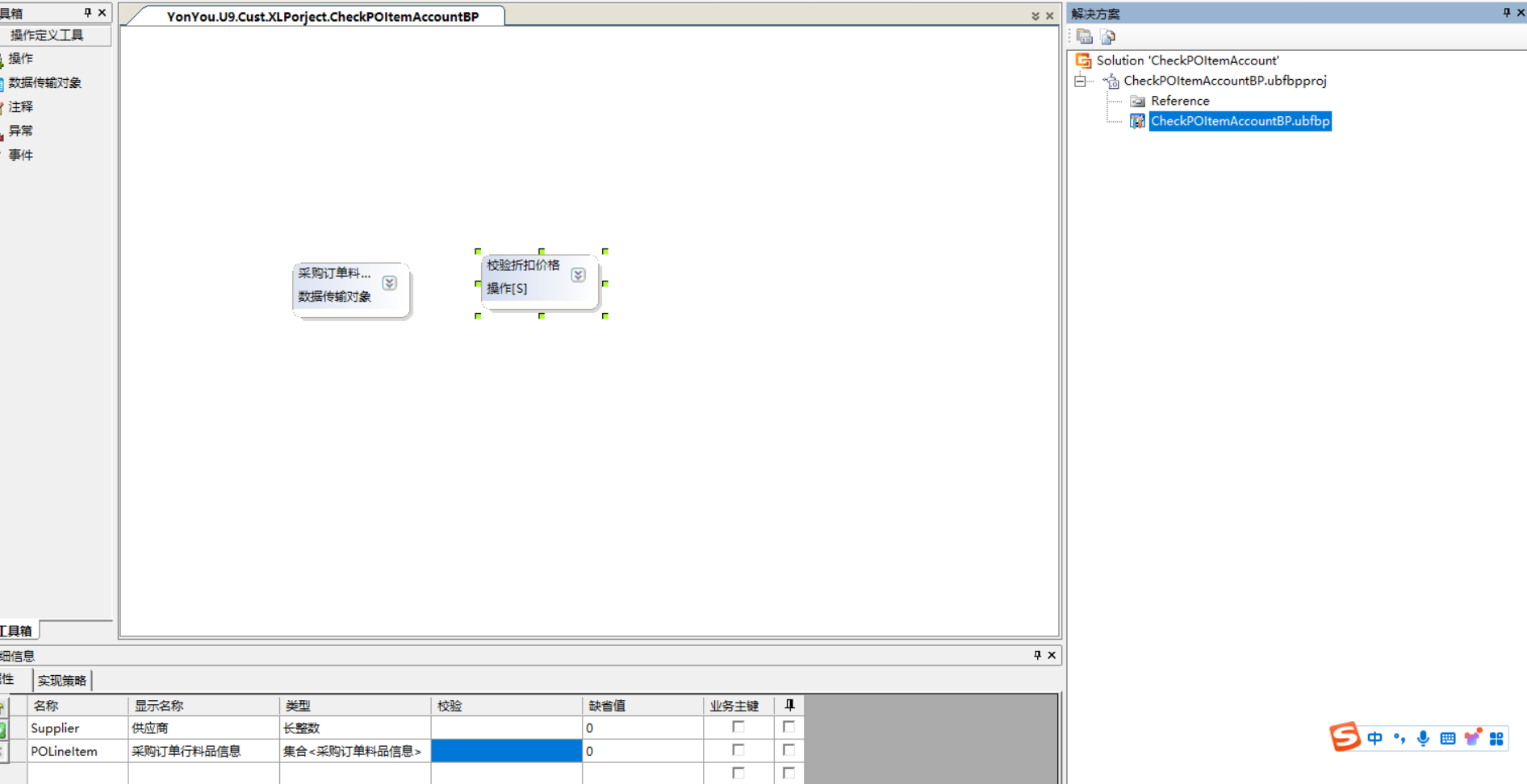Switch Sogou input to Chinese/English mode

coord(1375,738)
